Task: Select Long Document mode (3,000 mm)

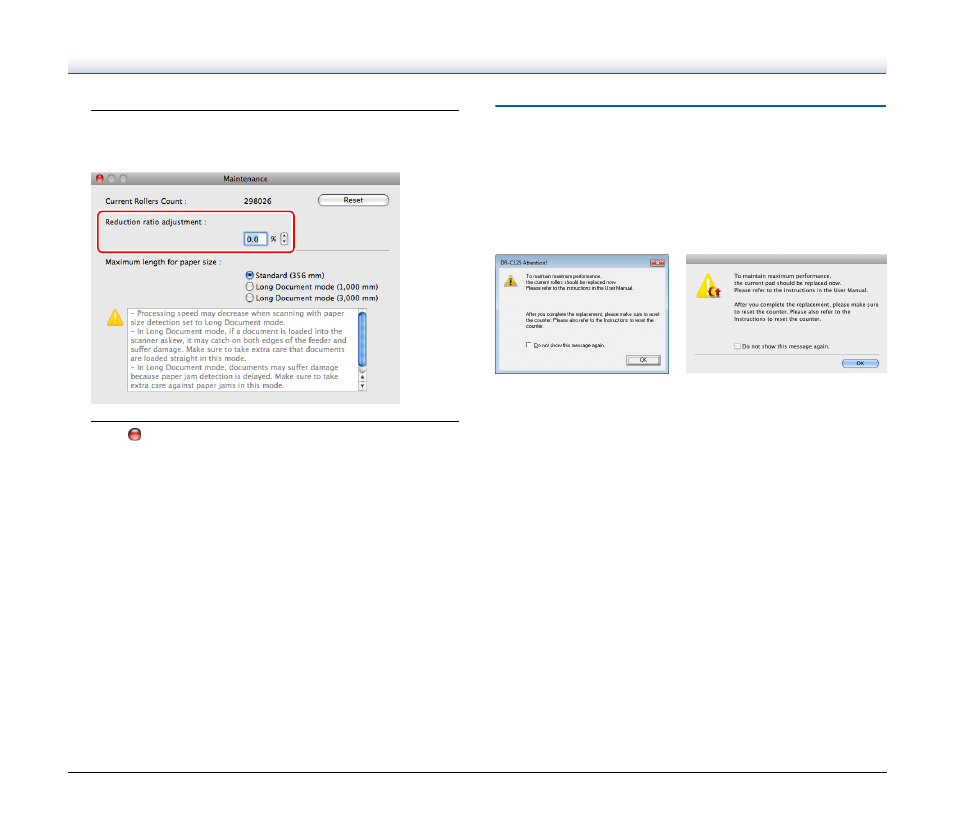Action: pyautogui.click(x=249, y=298)
